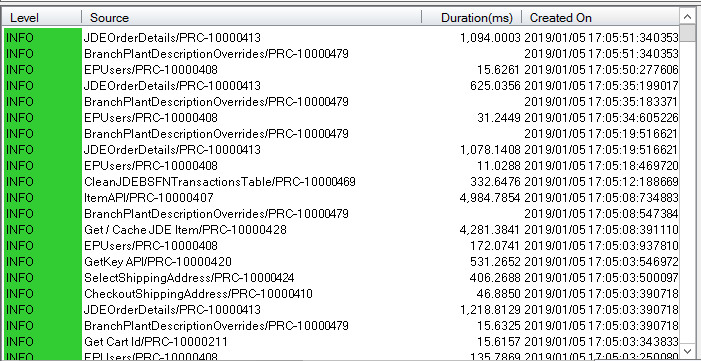Select the duration value 1,078.1408

(490, 149)
